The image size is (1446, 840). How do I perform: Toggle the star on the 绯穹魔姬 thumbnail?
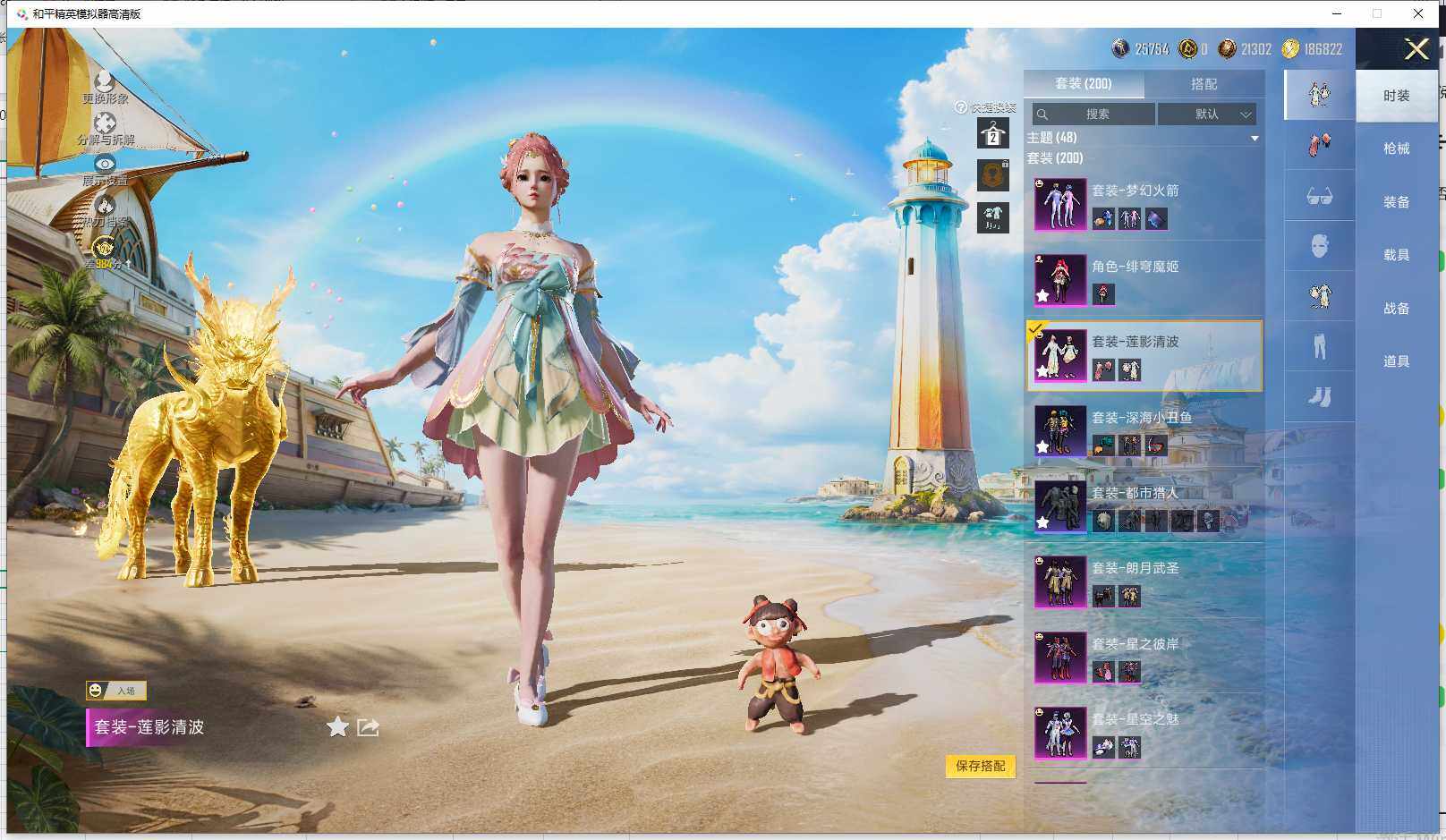1042,295
